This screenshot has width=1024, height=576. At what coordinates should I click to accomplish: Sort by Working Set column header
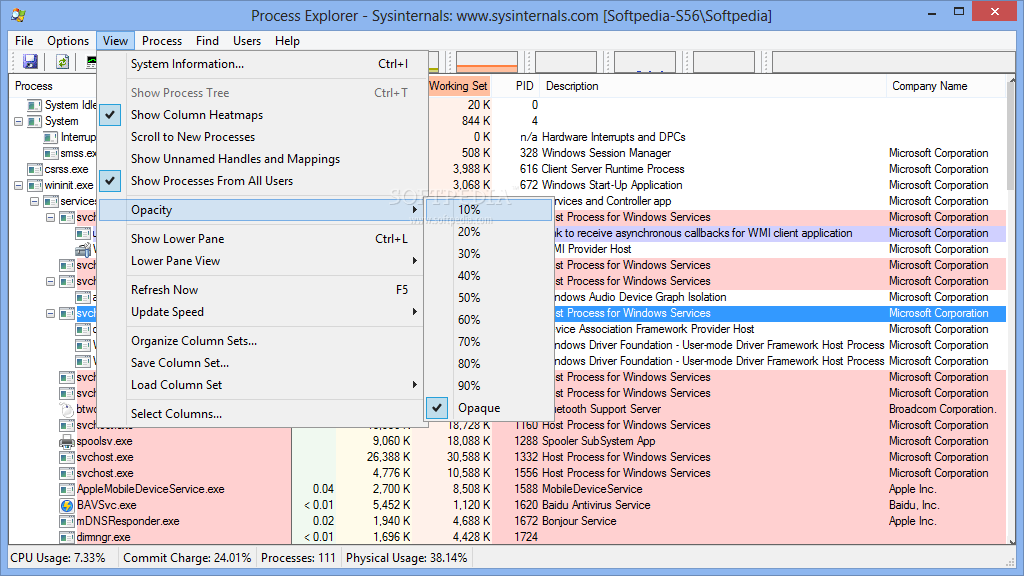(x=458, y=86)
